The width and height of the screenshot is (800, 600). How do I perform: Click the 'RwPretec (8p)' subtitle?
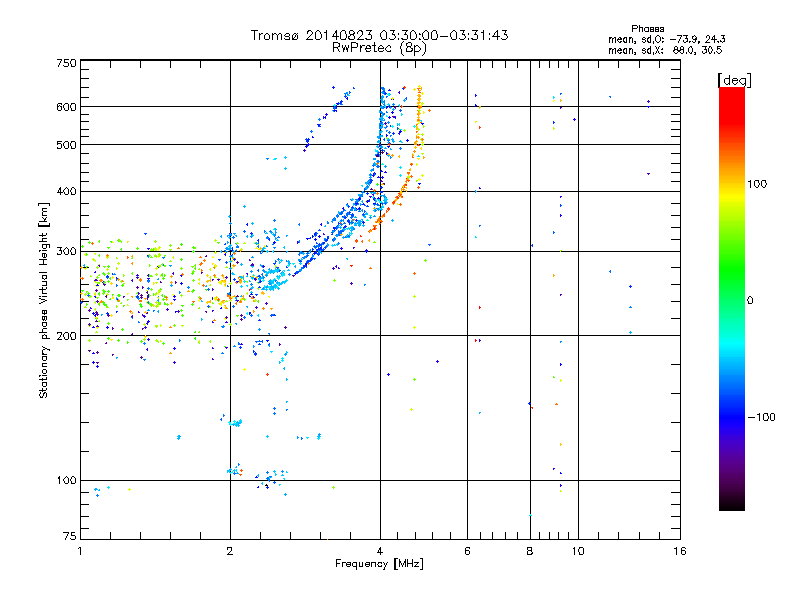click(379, 48)
